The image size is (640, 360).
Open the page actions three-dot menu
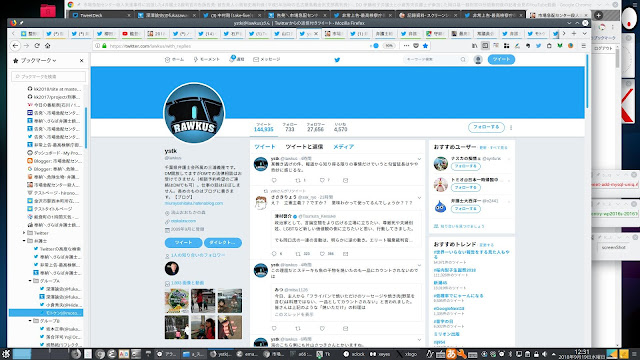click(x=406, y=46)
